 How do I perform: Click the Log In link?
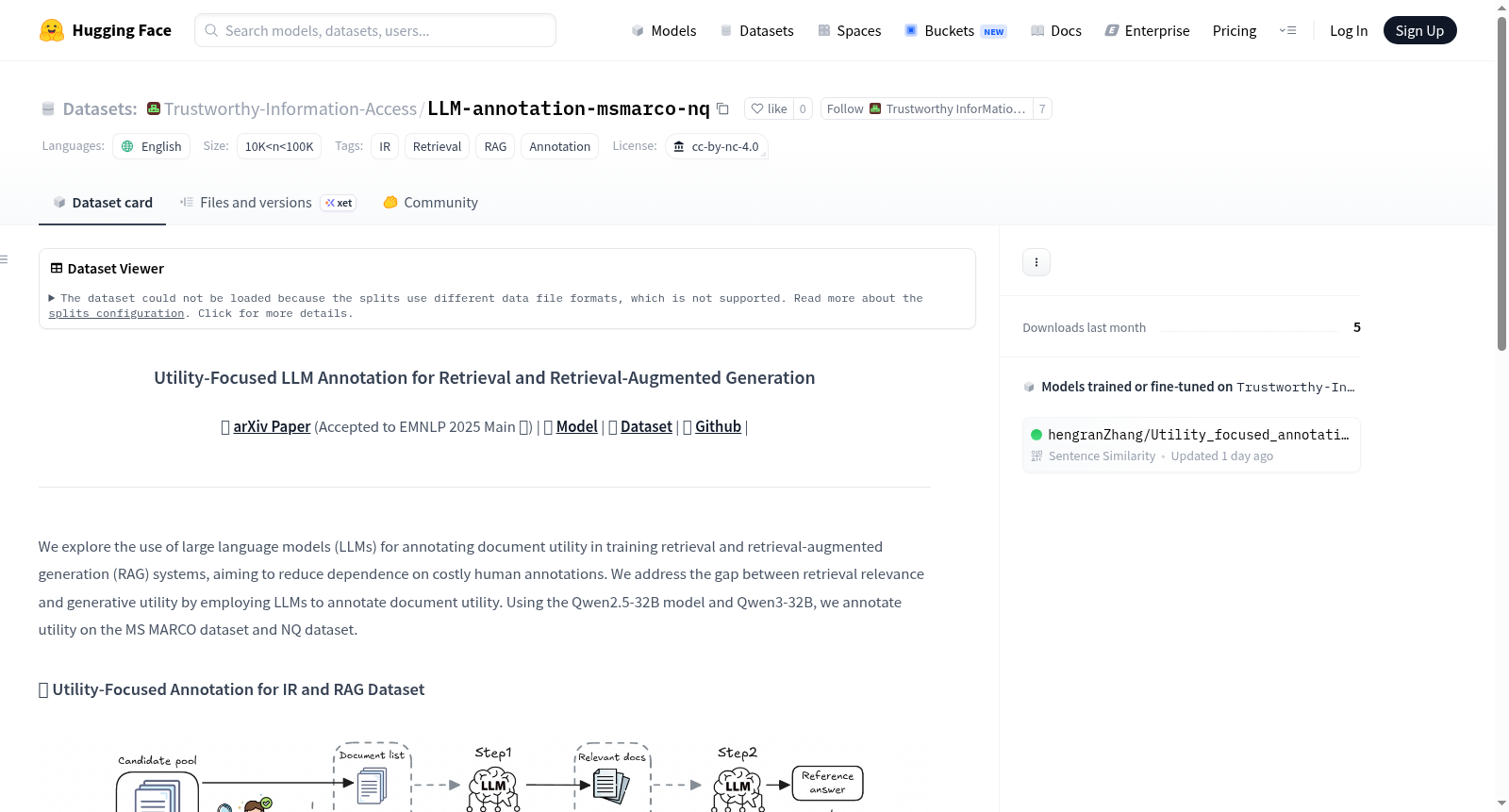[x=1349, y=30]
